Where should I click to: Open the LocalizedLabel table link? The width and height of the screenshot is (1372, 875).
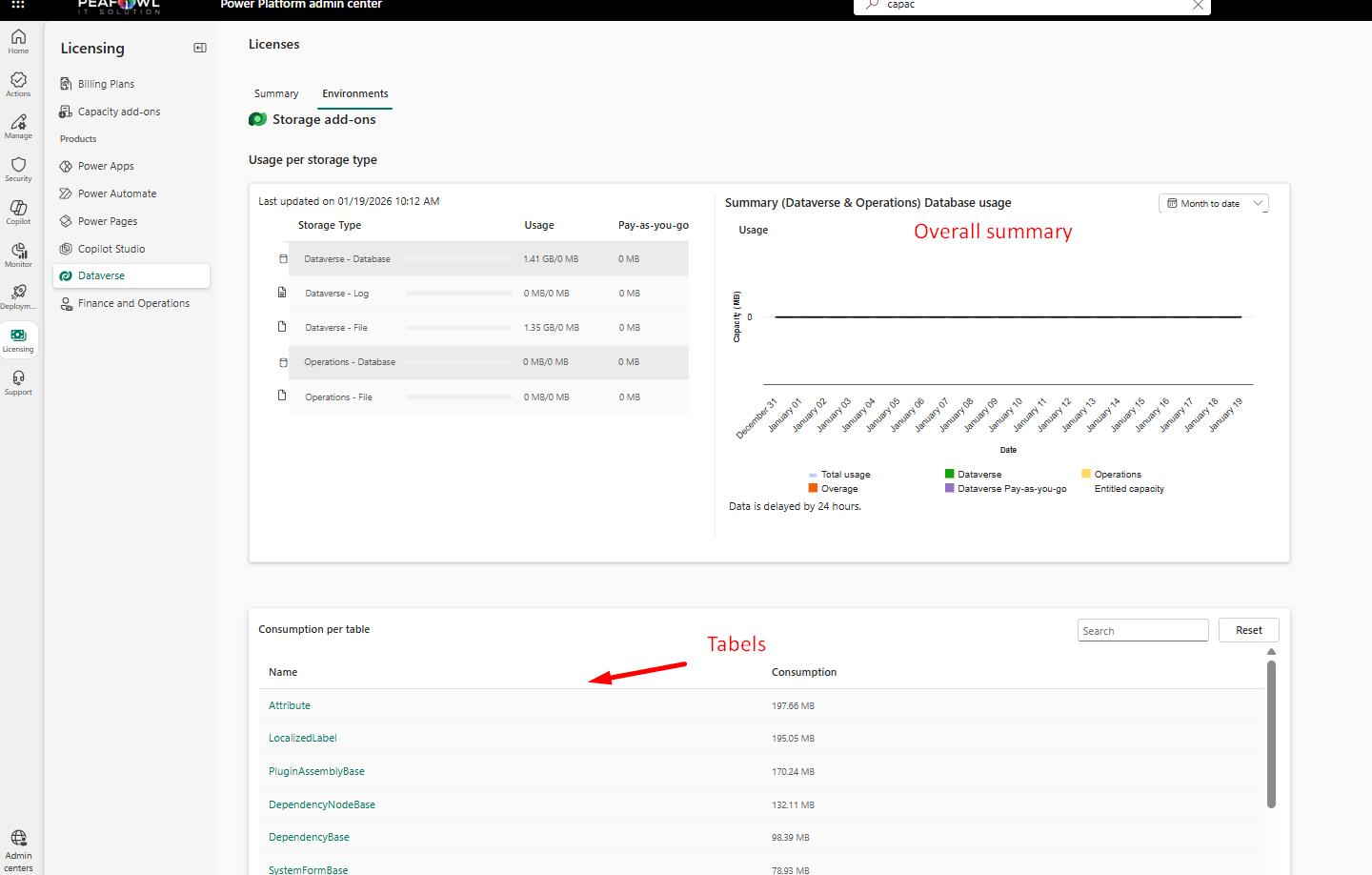303,738
